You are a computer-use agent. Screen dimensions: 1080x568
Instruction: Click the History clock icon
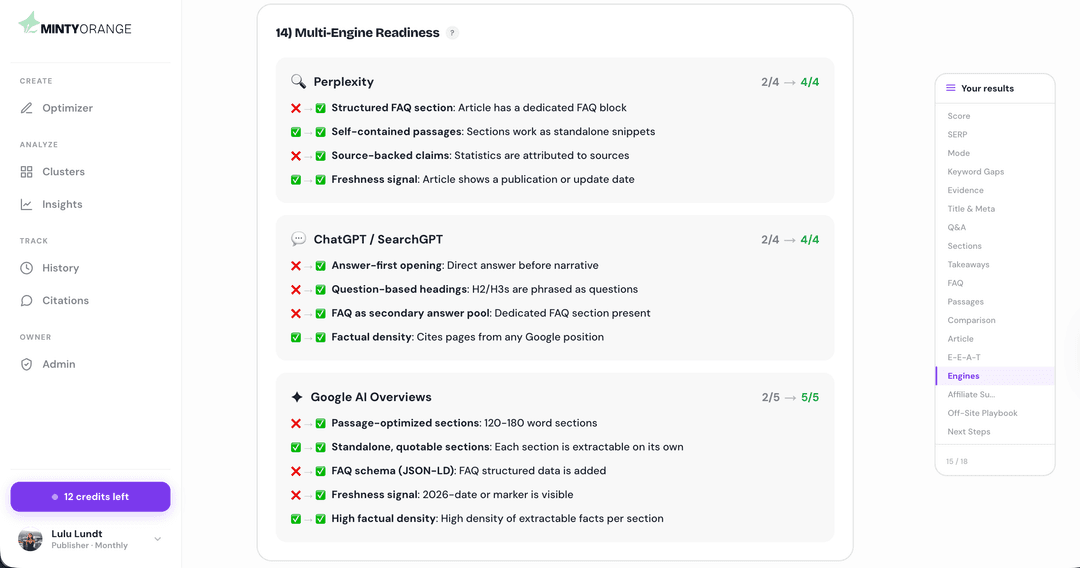(26, 268)
